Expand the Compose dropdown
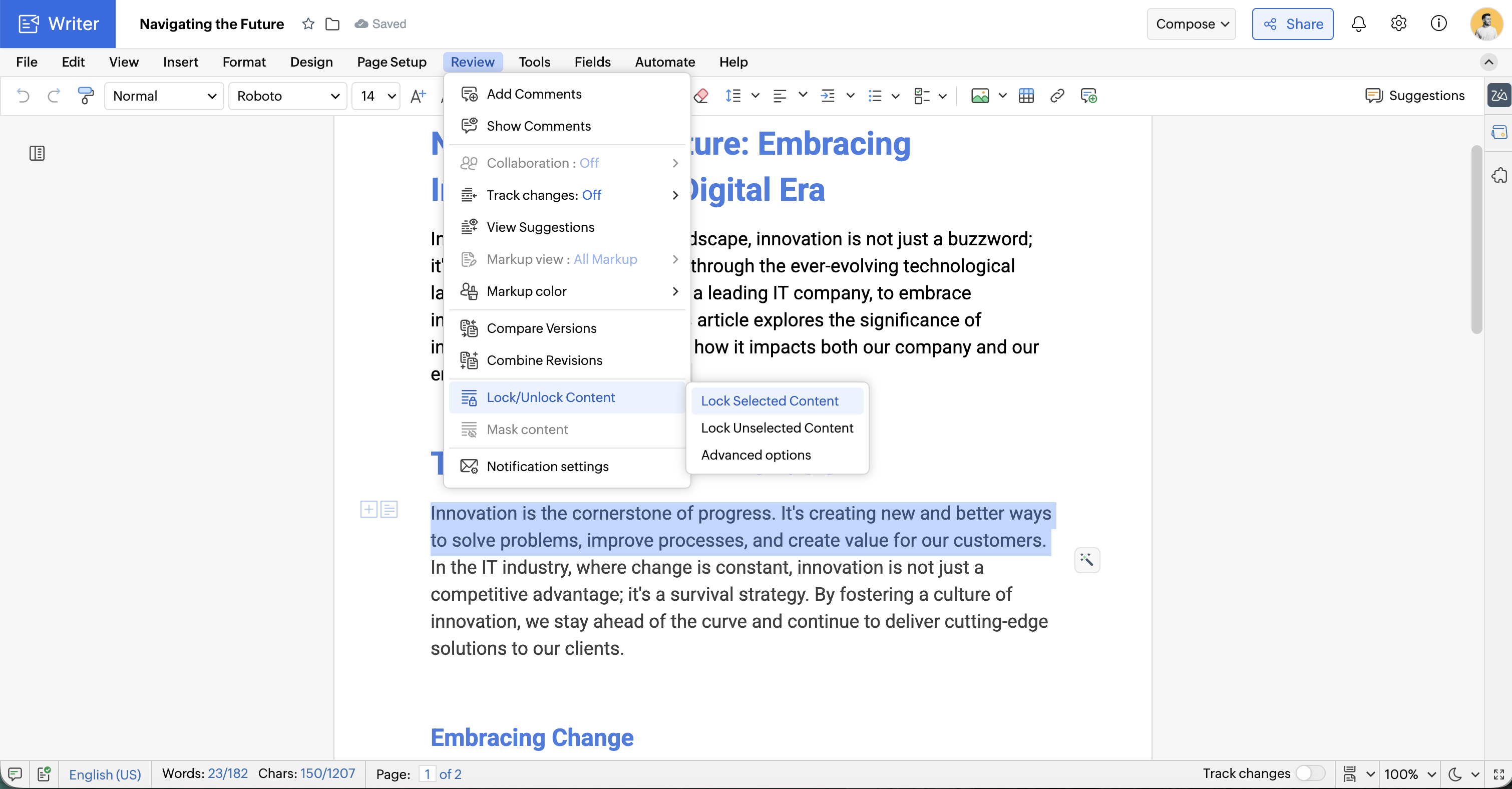Image resolution: width=1512 pixels, height=789 pixels. pyautogui.click(x=1191, y=24)
